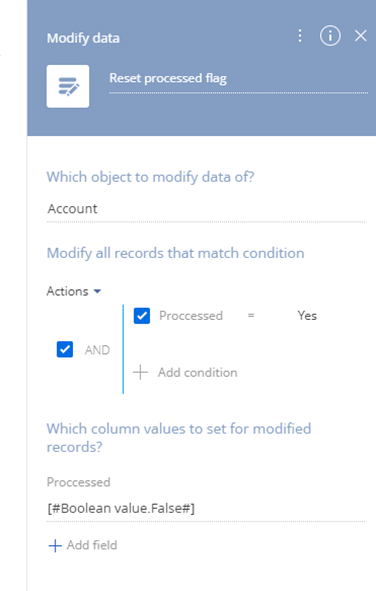The width and height of the screenshot is (376, 591).
Task: Select the Proccessed column in condition
Action: point(191,315)
